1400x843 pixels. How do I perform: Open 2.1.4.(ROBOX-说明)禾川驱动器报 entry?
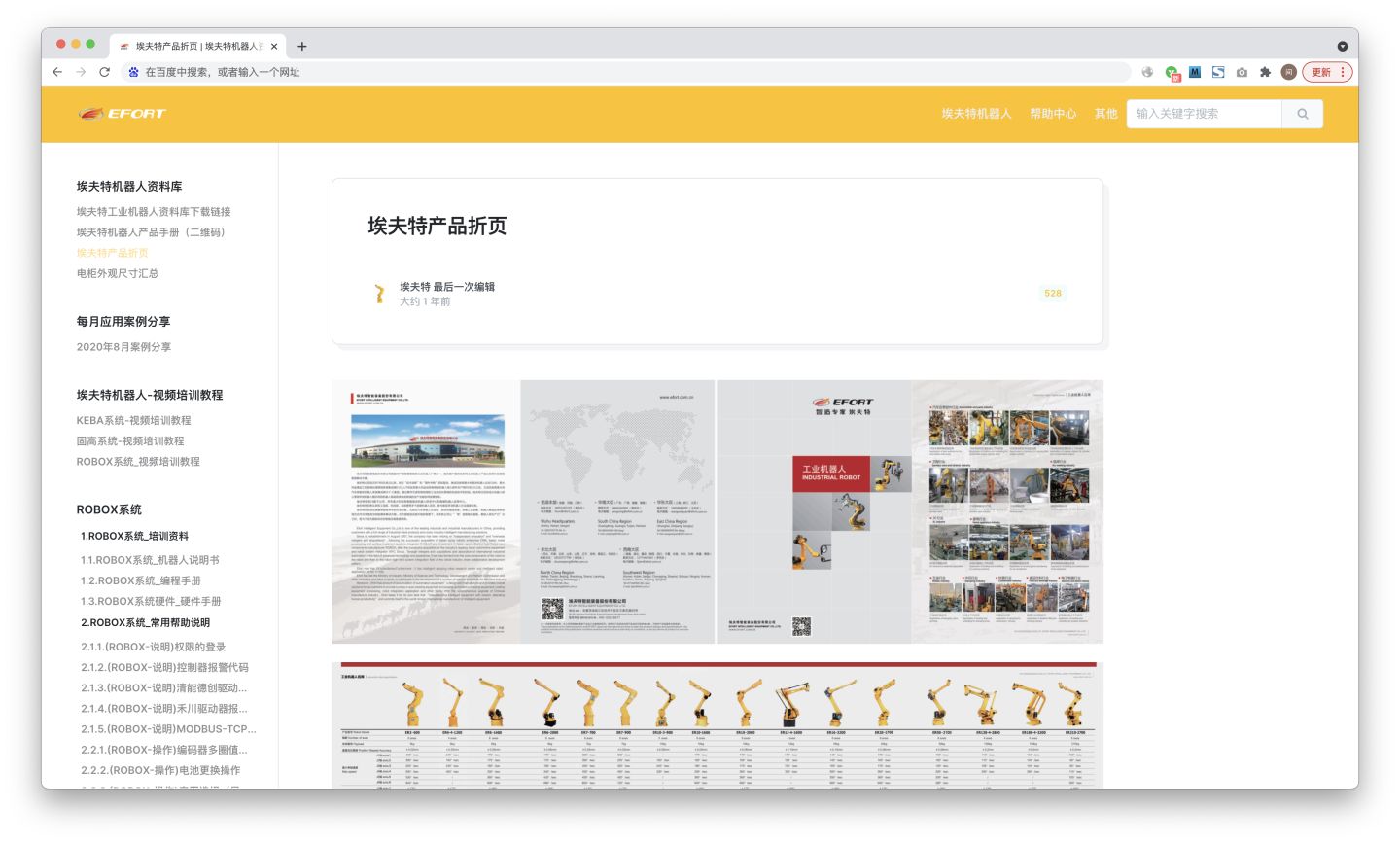(x=164, y=709)
